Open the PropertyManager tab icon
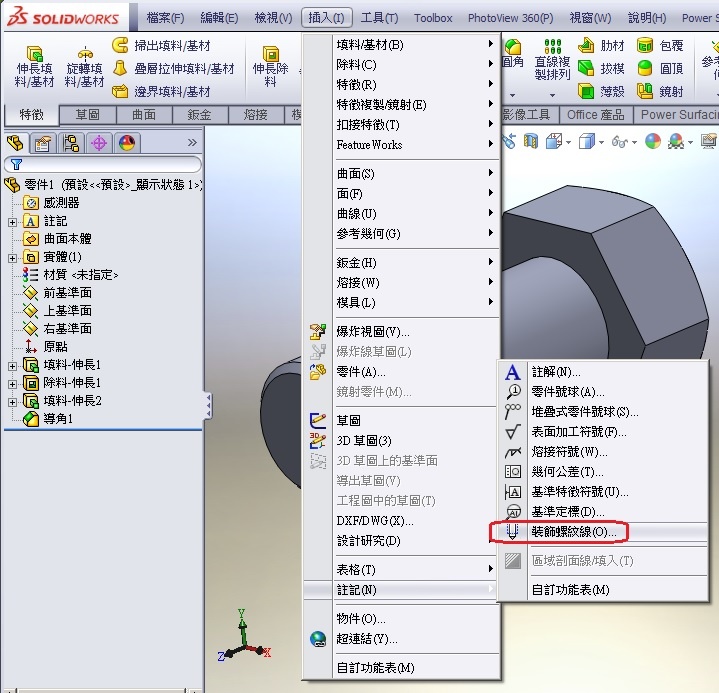The height and width of the screenshot is (693, 719). click(x=43, y=144)
